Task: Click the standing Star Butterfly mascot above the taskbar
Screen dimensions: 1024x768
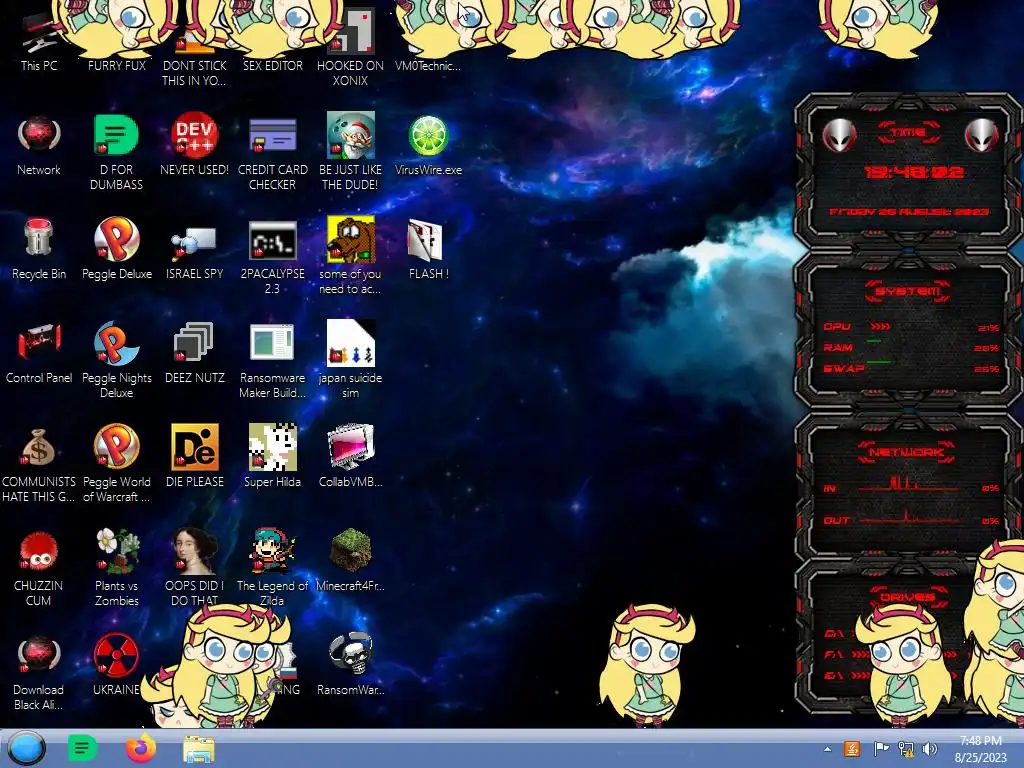Action: [645, 665]
